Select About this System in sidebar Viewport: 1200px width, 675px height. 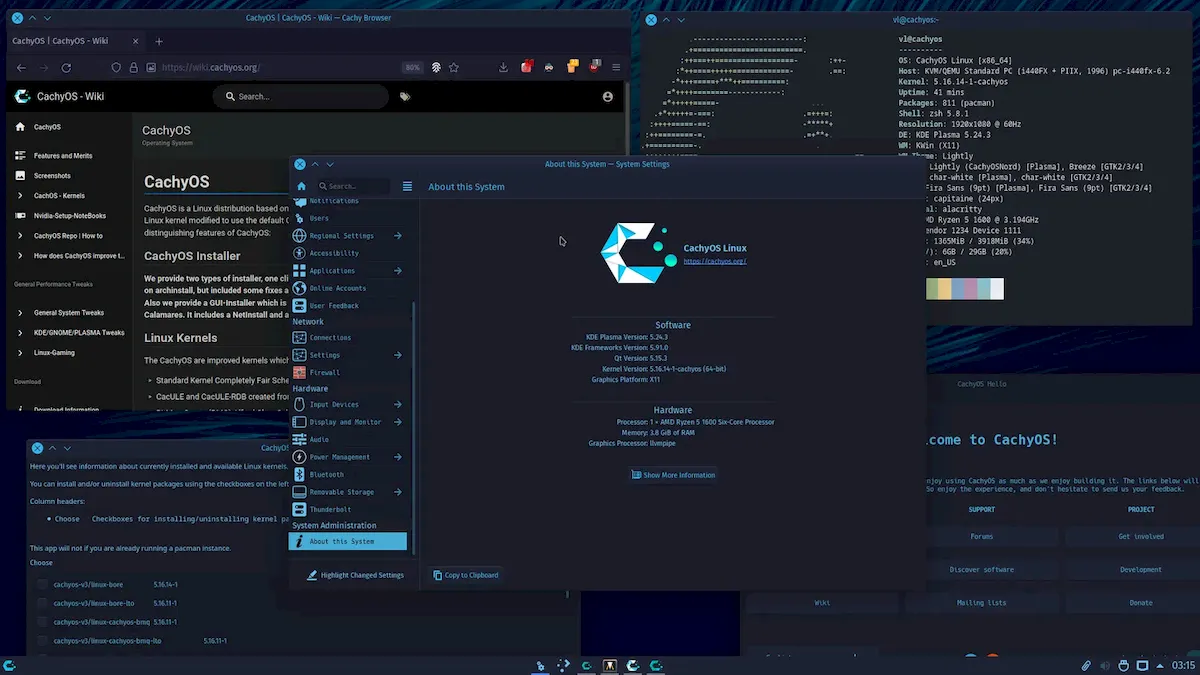pyautogui.click(x=348, y=541)
